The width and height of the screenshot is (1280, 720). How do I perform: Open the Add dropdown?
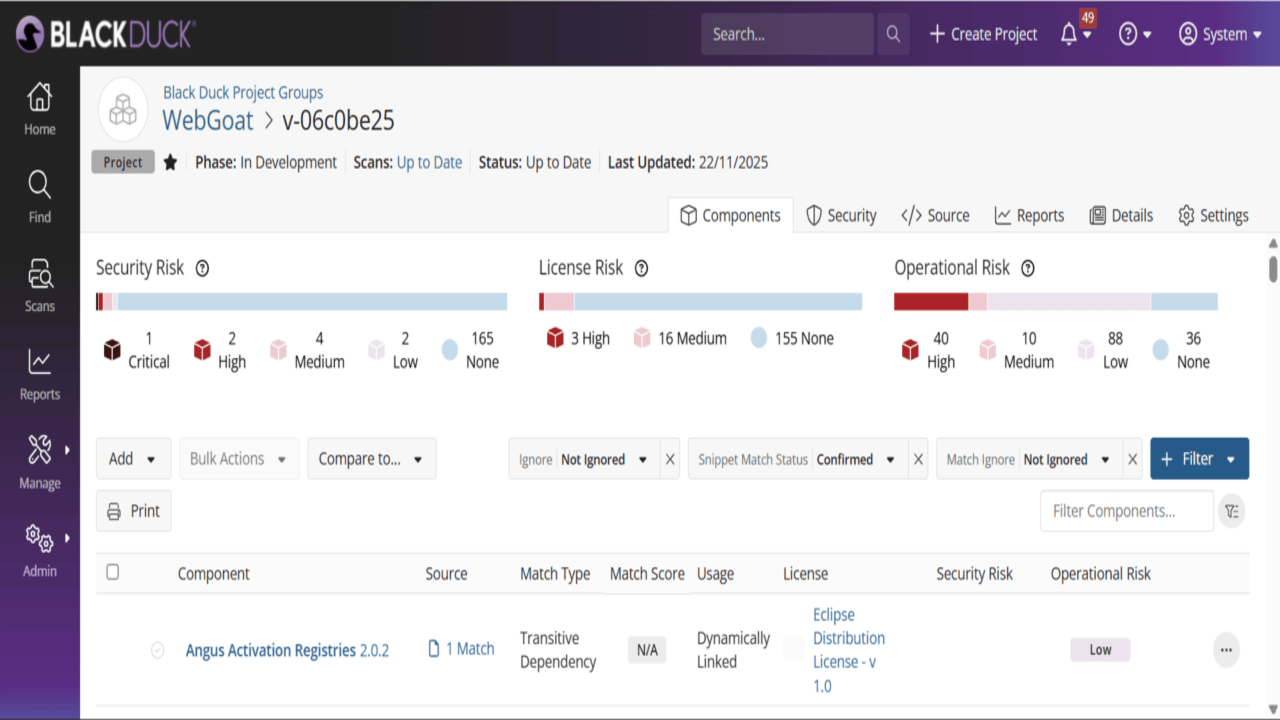[134, 459]
